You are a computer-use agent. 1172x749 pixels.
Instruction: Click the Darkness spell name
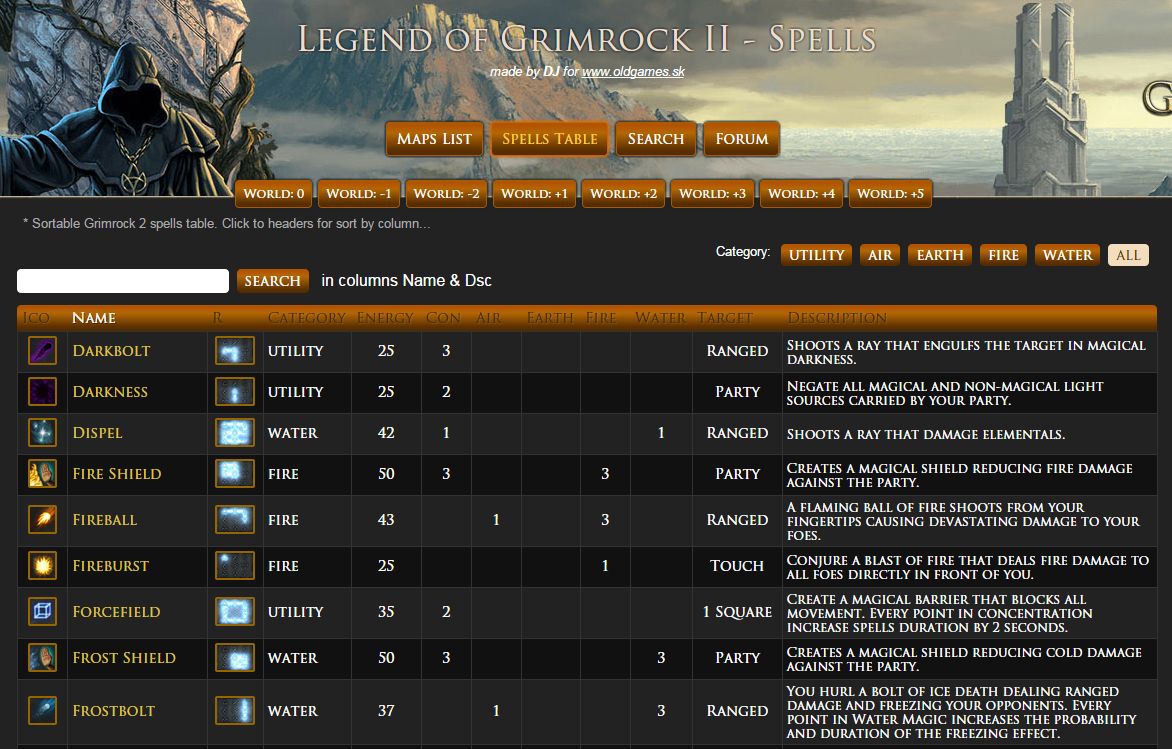pyautogui.click(x=110, y=392)
